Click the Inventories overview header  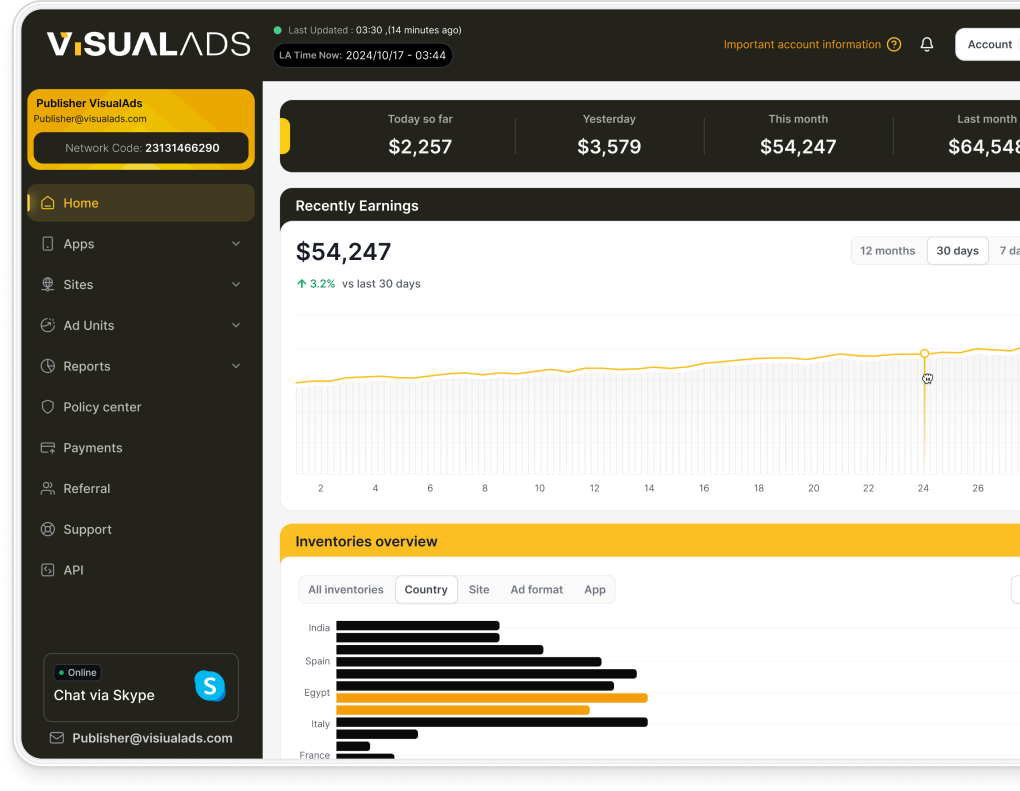pos(366,541)
